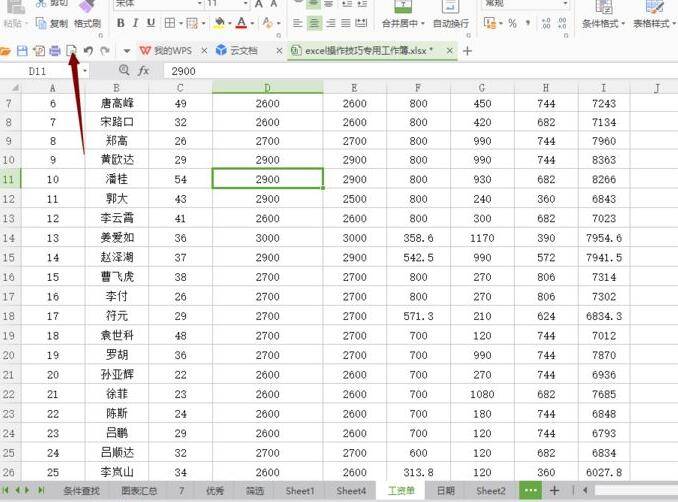Click the Print icon in quick toolbar

[x=55, y=50]
